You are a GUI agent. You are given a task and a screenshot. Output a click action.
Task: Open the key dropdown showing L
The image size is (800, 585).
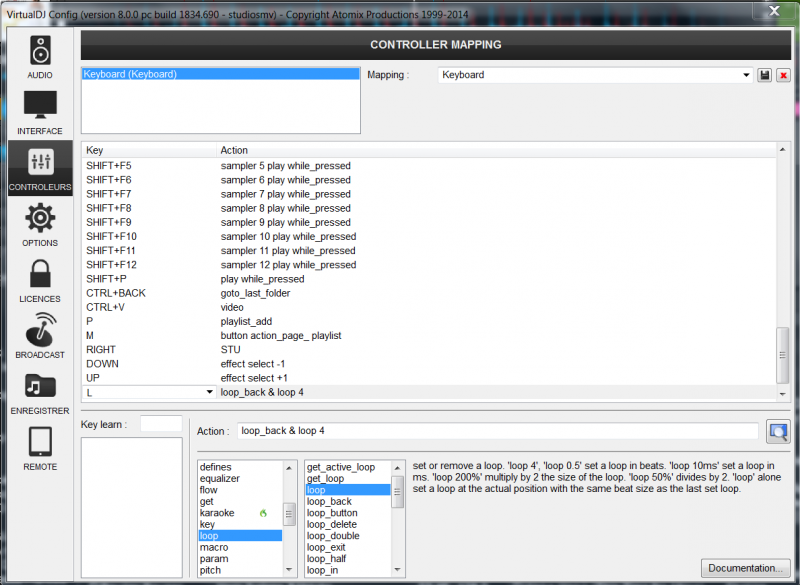pos(209,393)
